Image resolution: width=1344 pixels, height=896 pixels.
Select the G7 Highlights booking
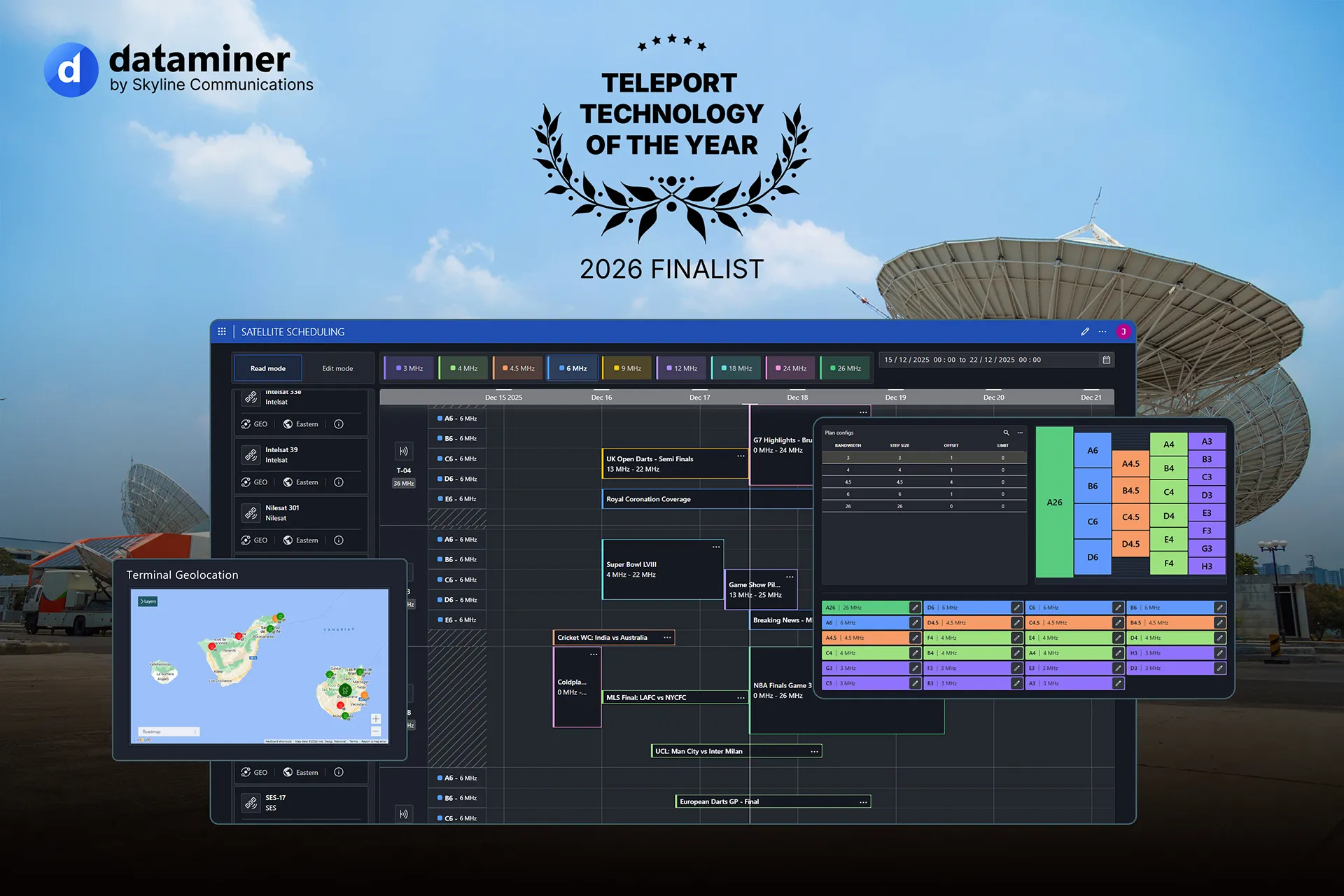click(x=781, y=445)
